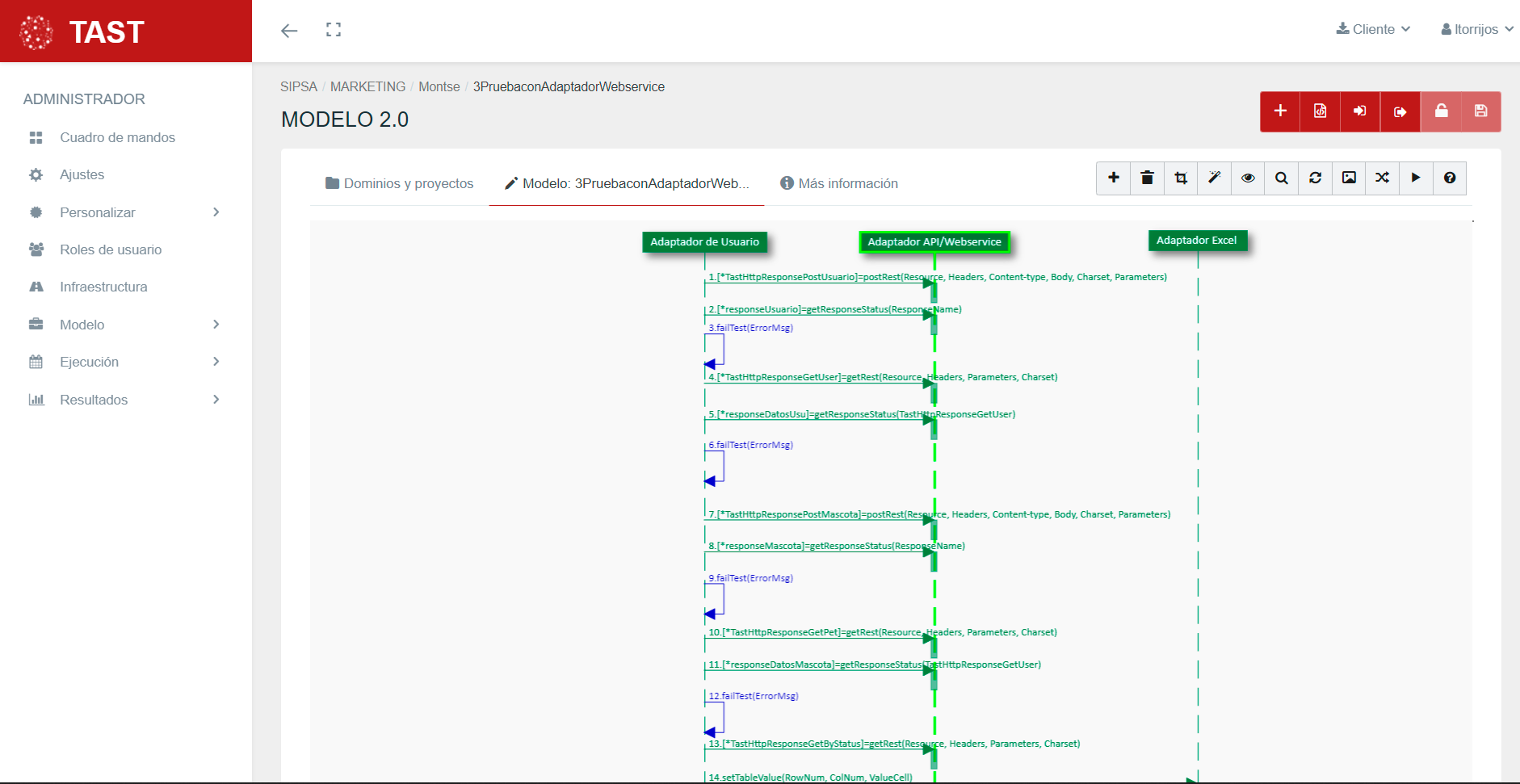1520x784 pixels.
Task: Run the model with the play icon
Action: [1416, 178]
